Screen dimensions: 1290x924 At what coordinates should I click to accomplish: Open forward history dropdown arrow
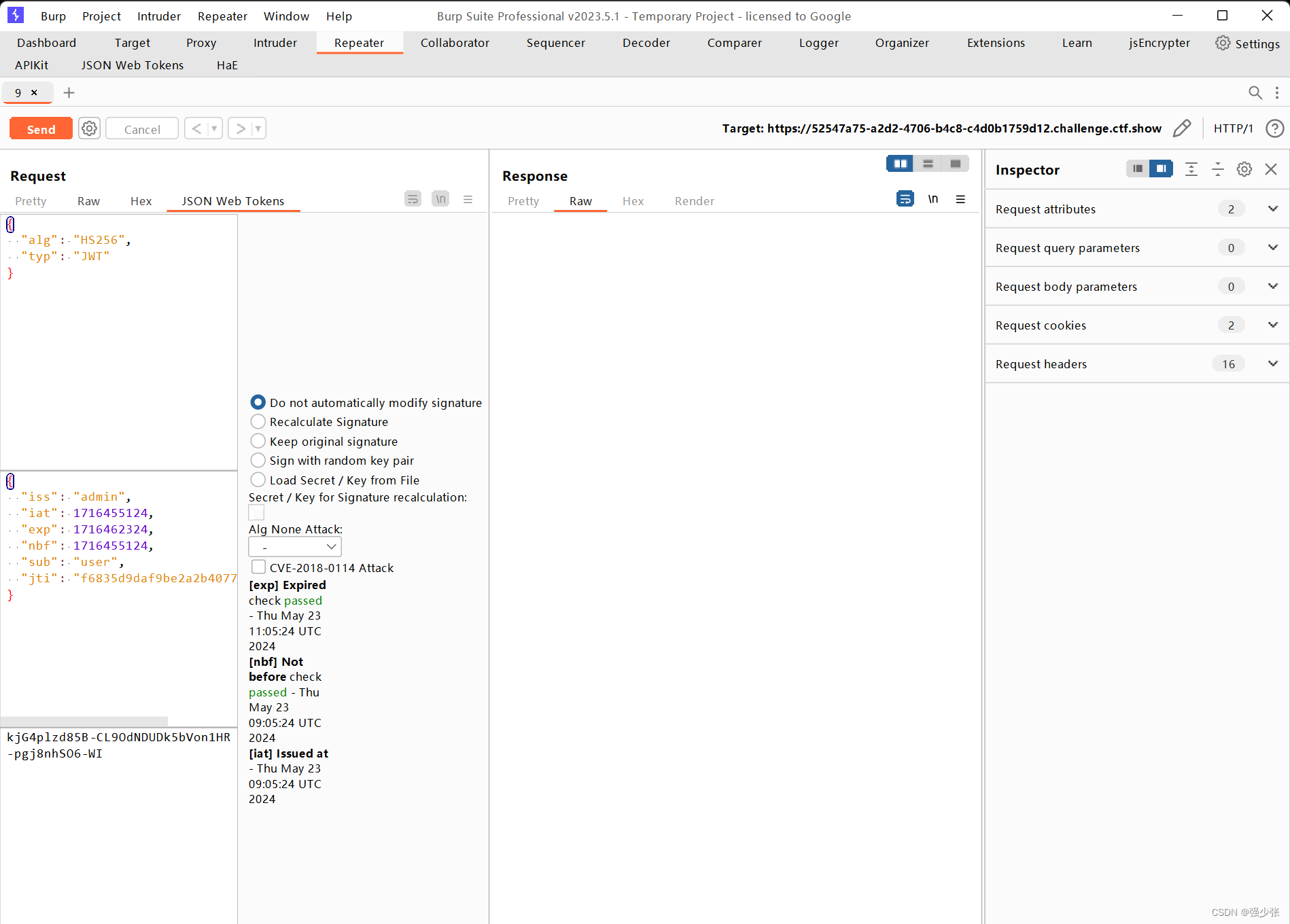(x=258, y=128)
